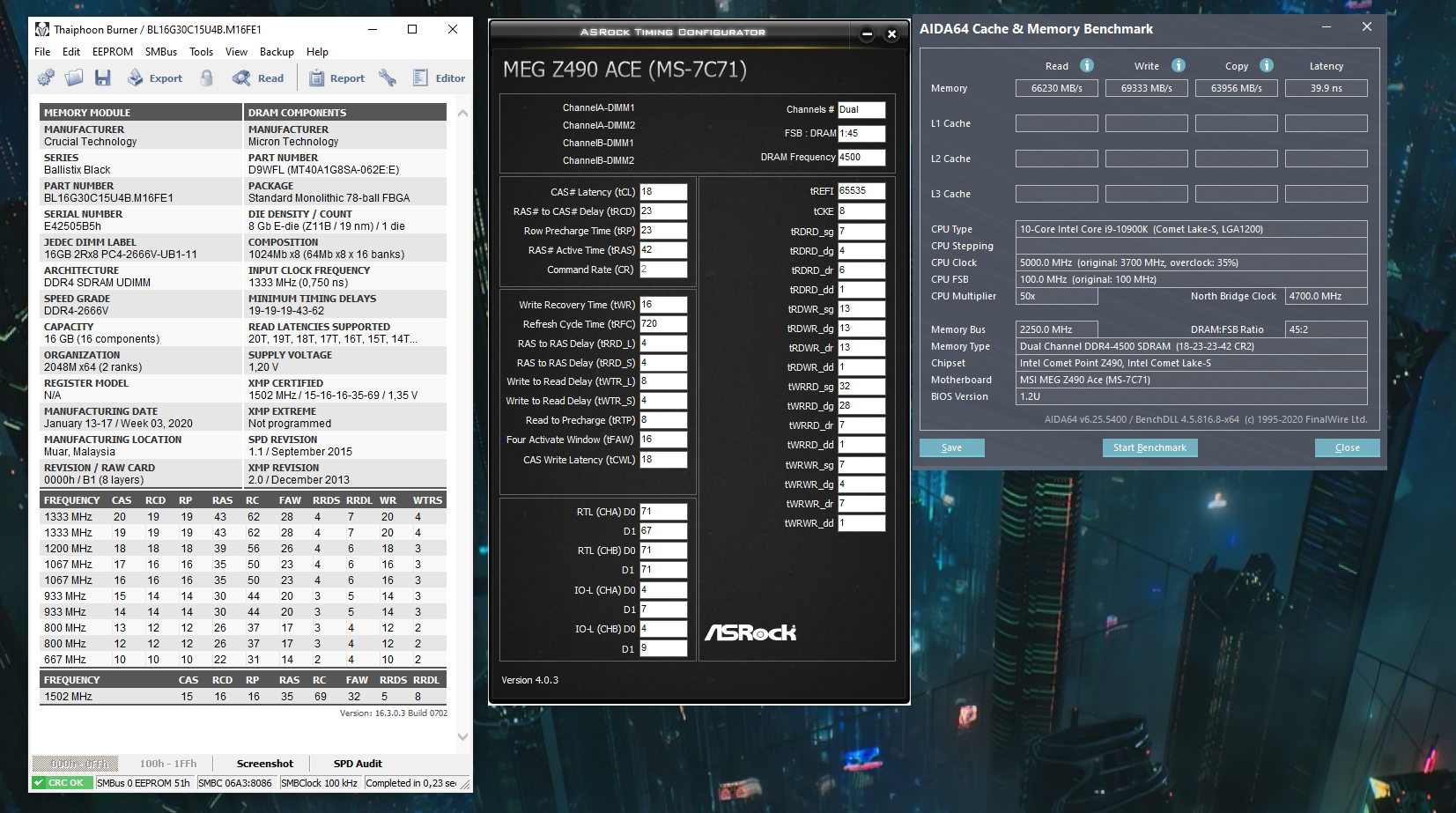The image size is (1456, 813).
Task: Click the padlock icon in Thaiphoon toolbar
Action: (x=207, y=78)
